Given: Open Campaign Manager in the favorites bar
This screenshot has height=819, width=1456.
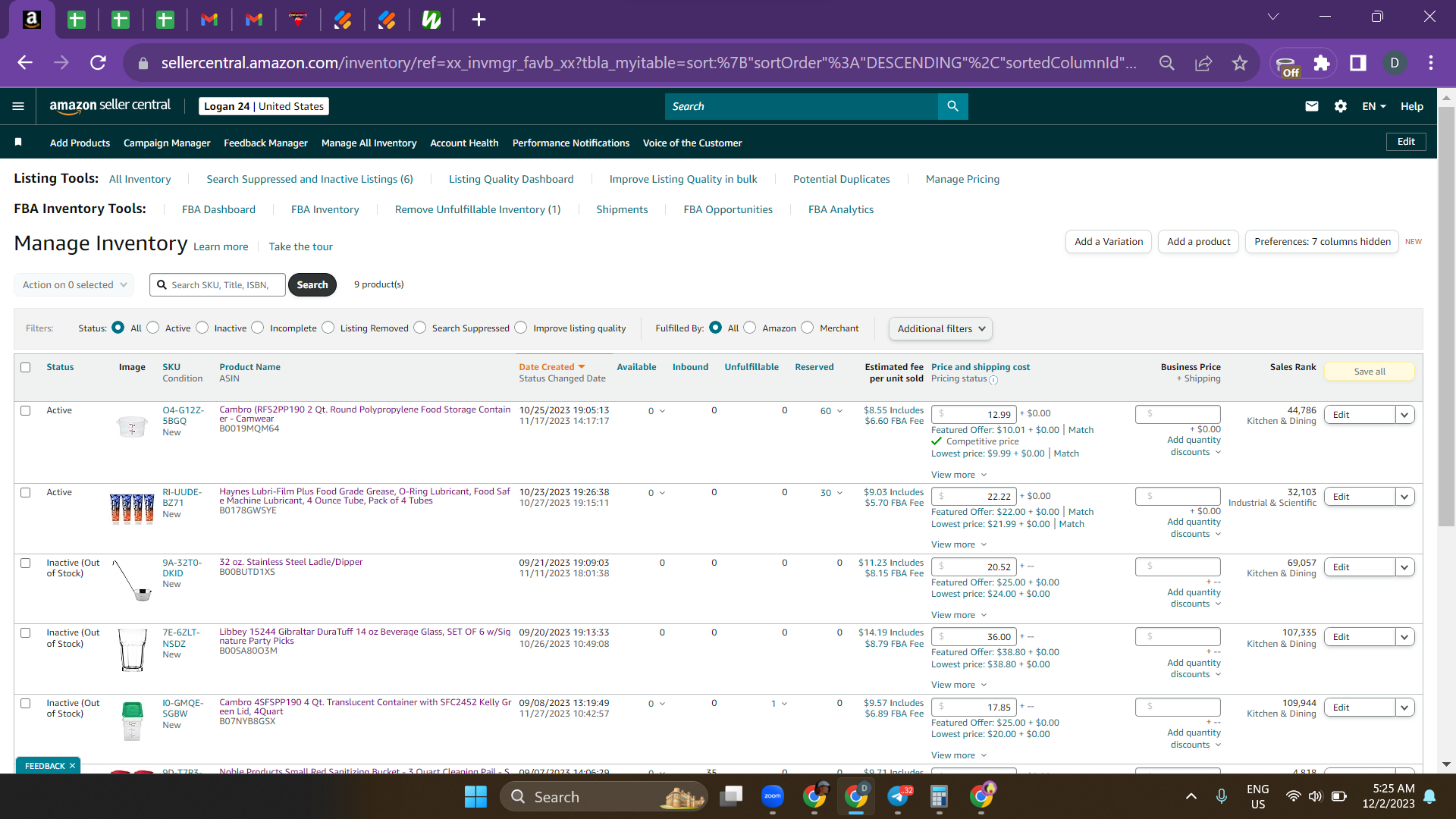Looking at the screenshot, I should (x=167, y=143).
